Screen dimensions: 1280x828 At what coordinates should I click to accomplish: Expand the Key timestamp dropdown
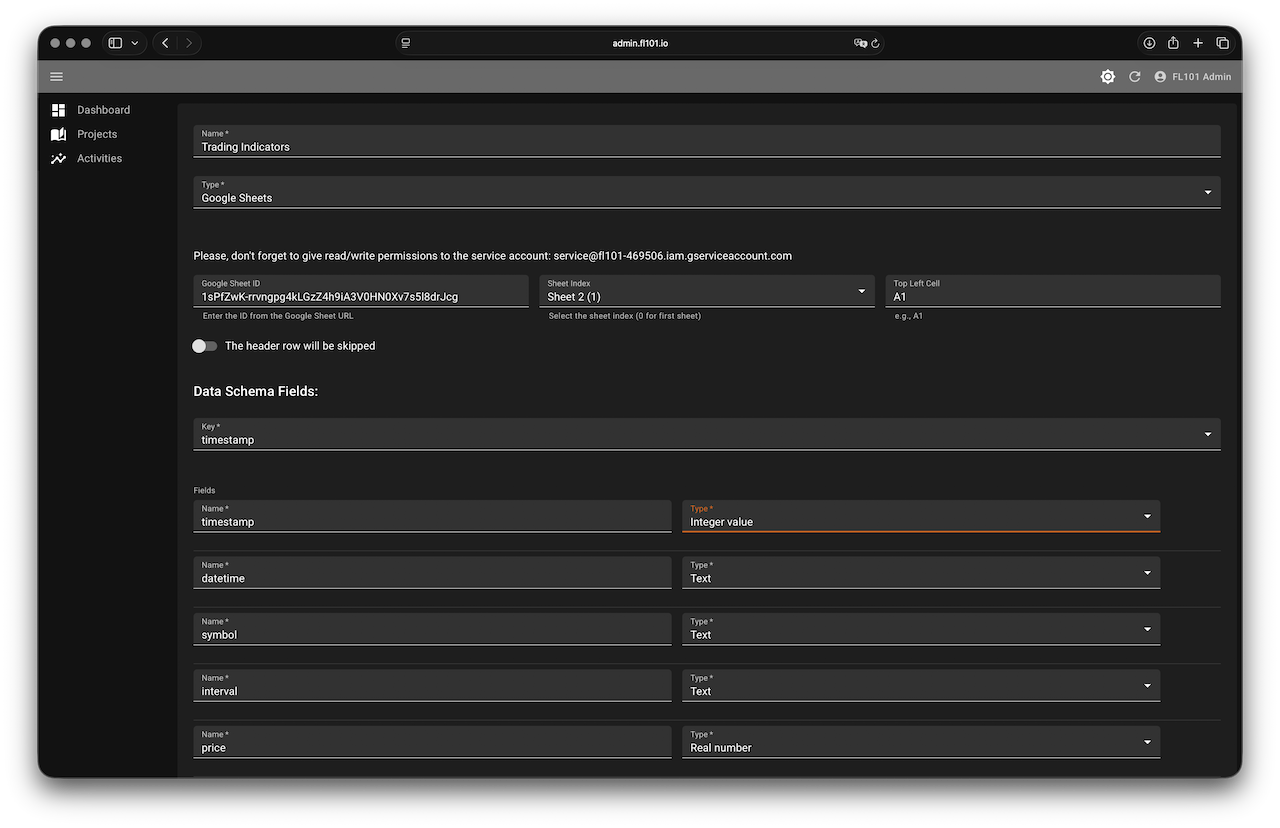click(1207, 434)
